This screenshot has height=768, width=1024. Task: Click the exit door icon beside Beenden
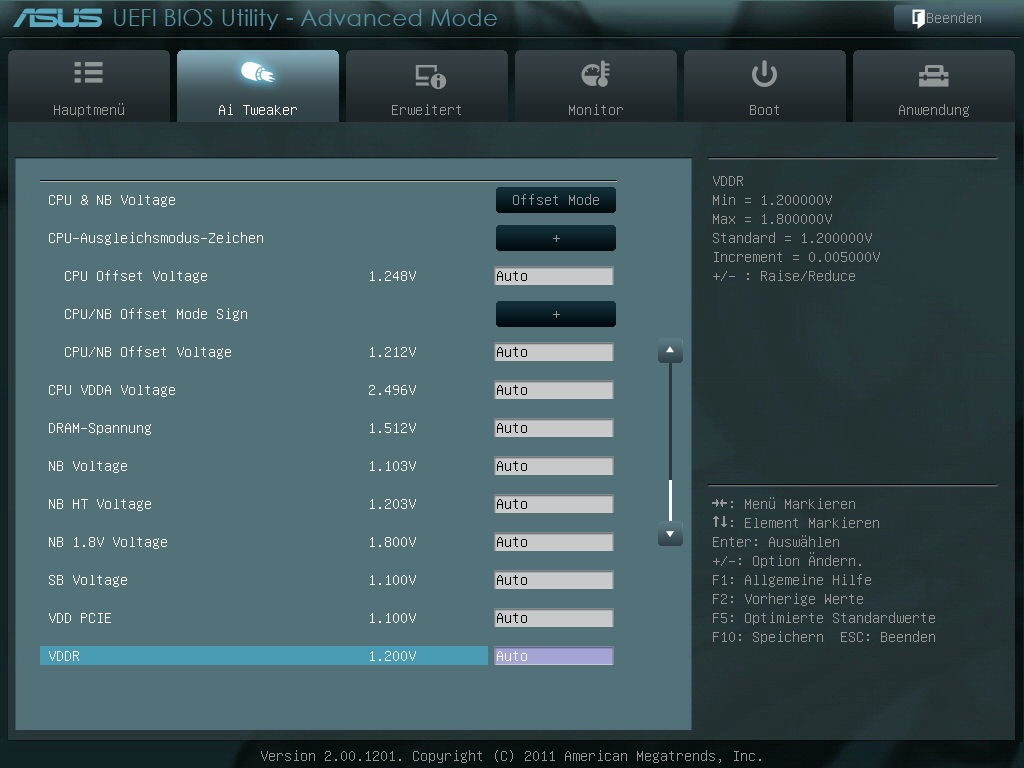(x=918, y=18)
